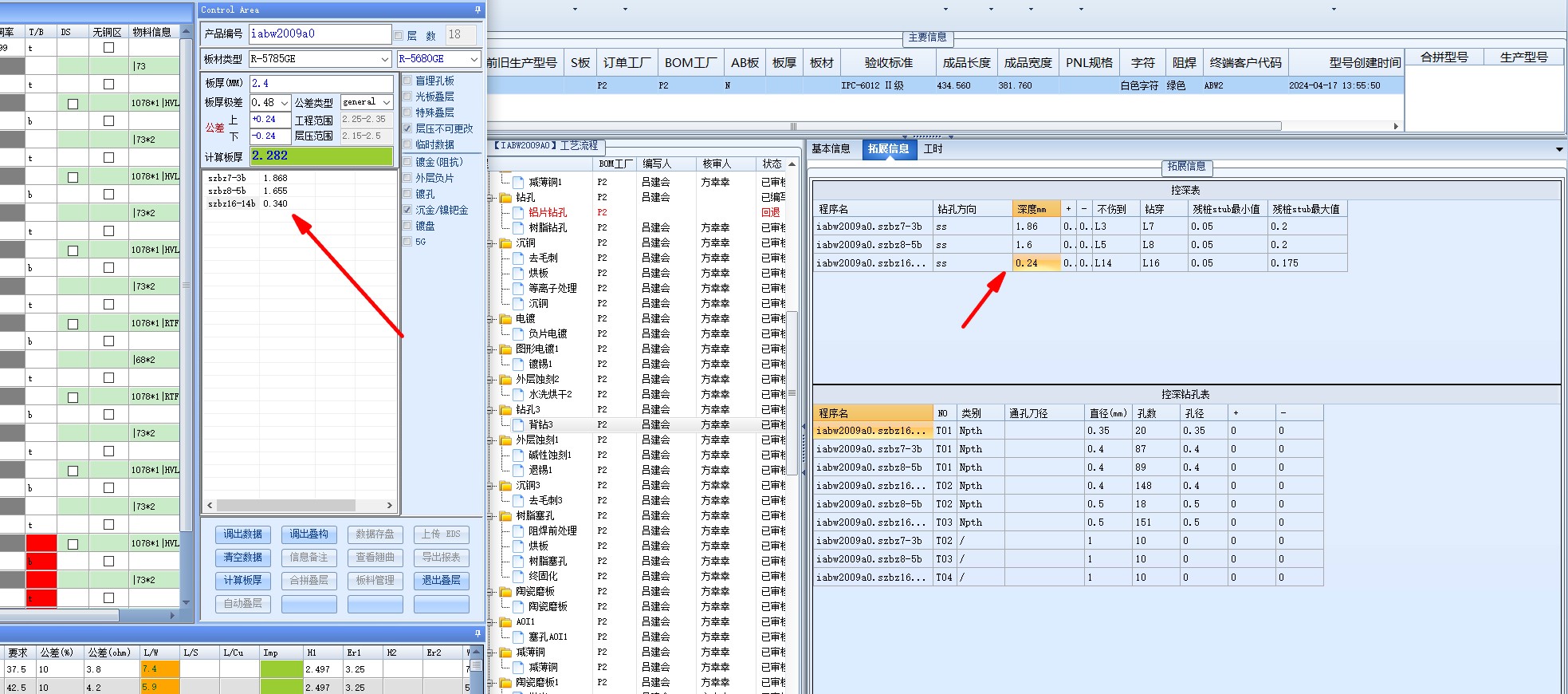This screenshot has height=694, width=1568.
Task: Click folder icon of 树脂塞孔 group
Action: 505,515
